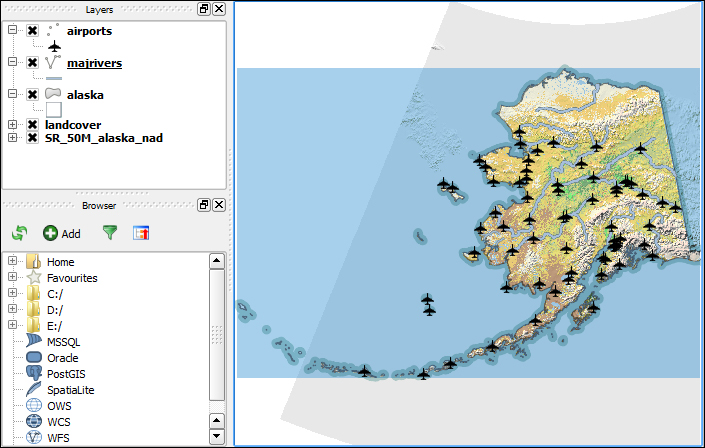Image resolution: width=705 pixels, height=448 pixels.
Task: Open the WCS browser entry
Action: click(60, 422)
